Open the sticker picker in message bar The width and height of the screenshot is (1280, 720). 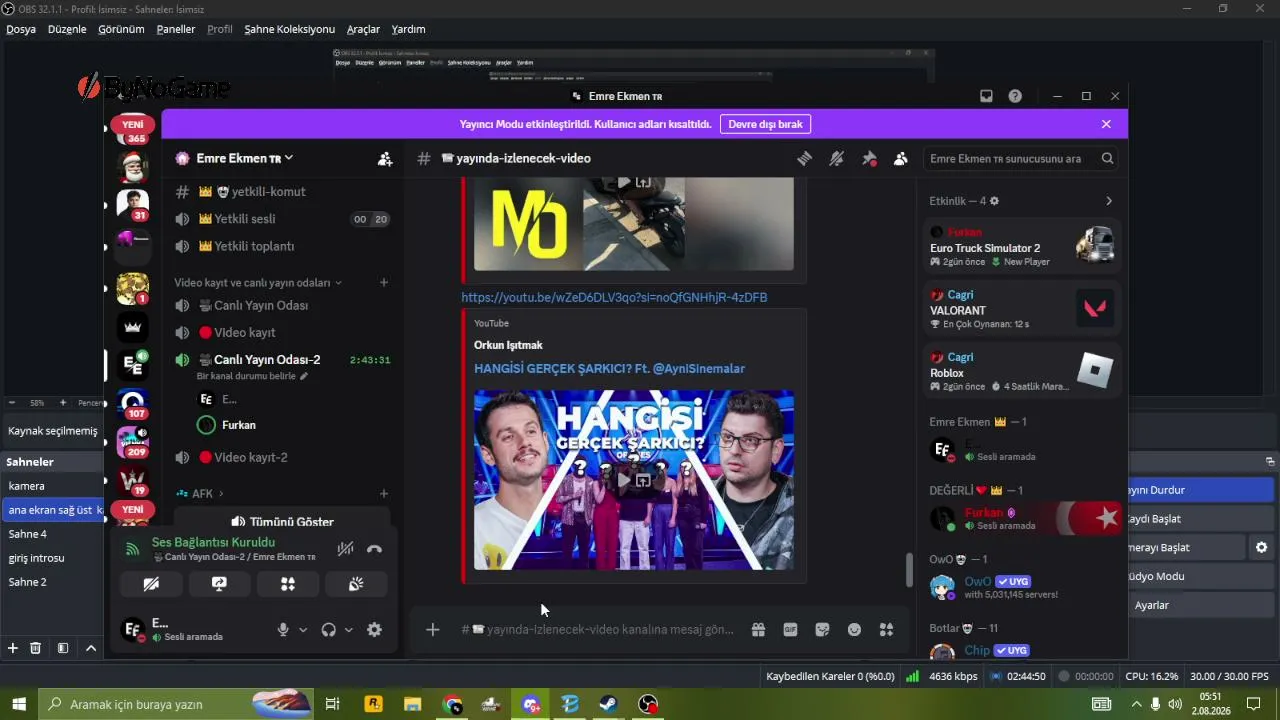[822, 630]
